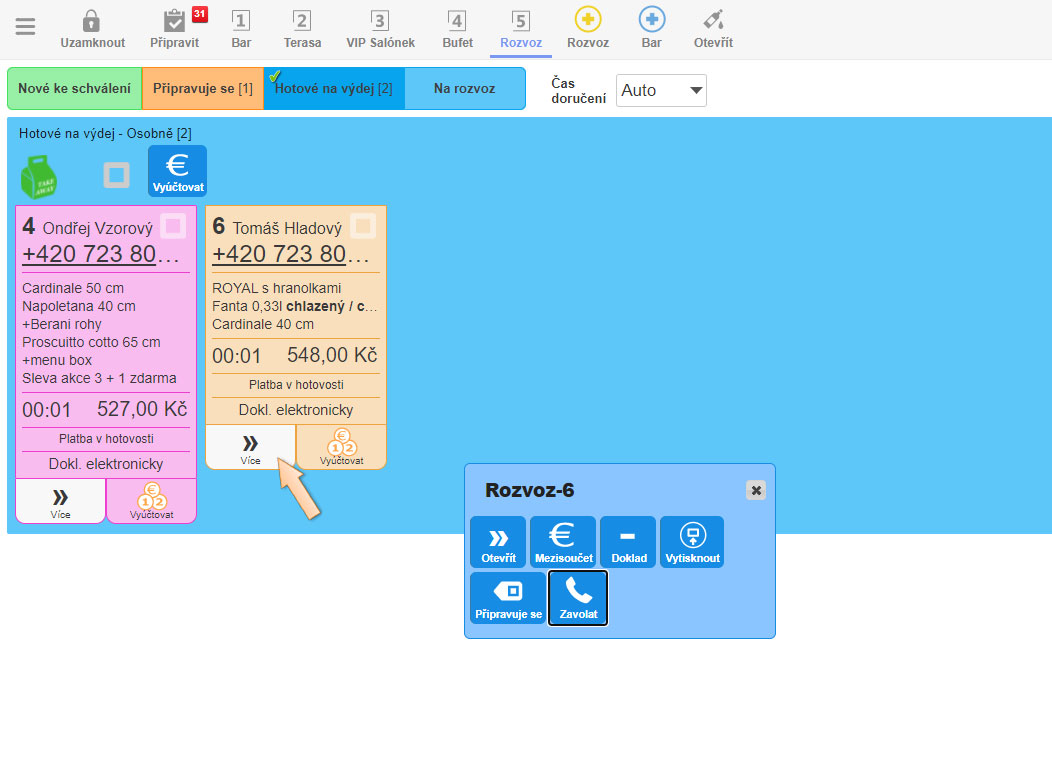Switch to Připravuje se [1] tab
This screenshot has width=1052, height=757.
pyautogui.click(x=202, y=88)
